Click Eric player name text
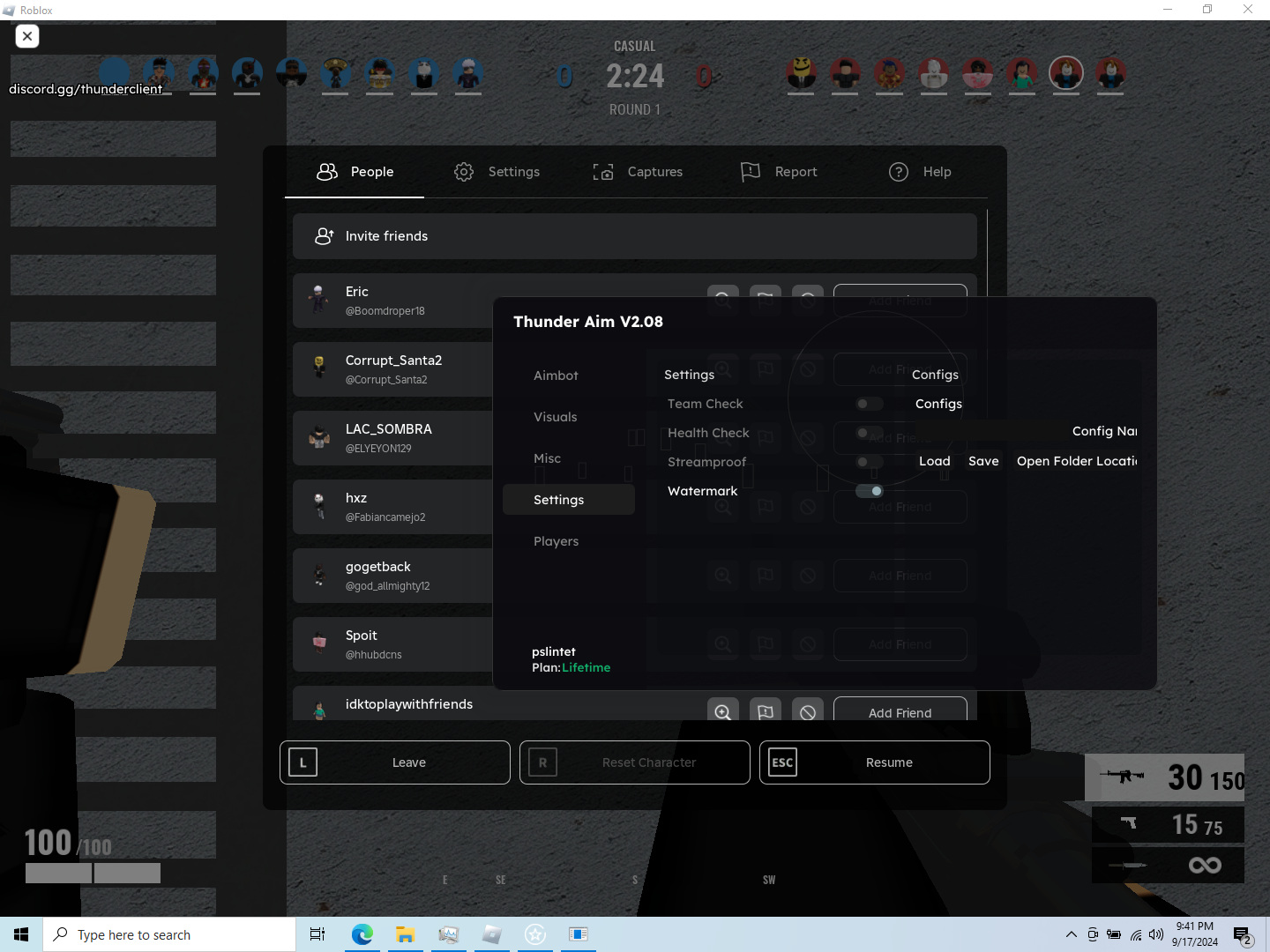 click(357, 292)
